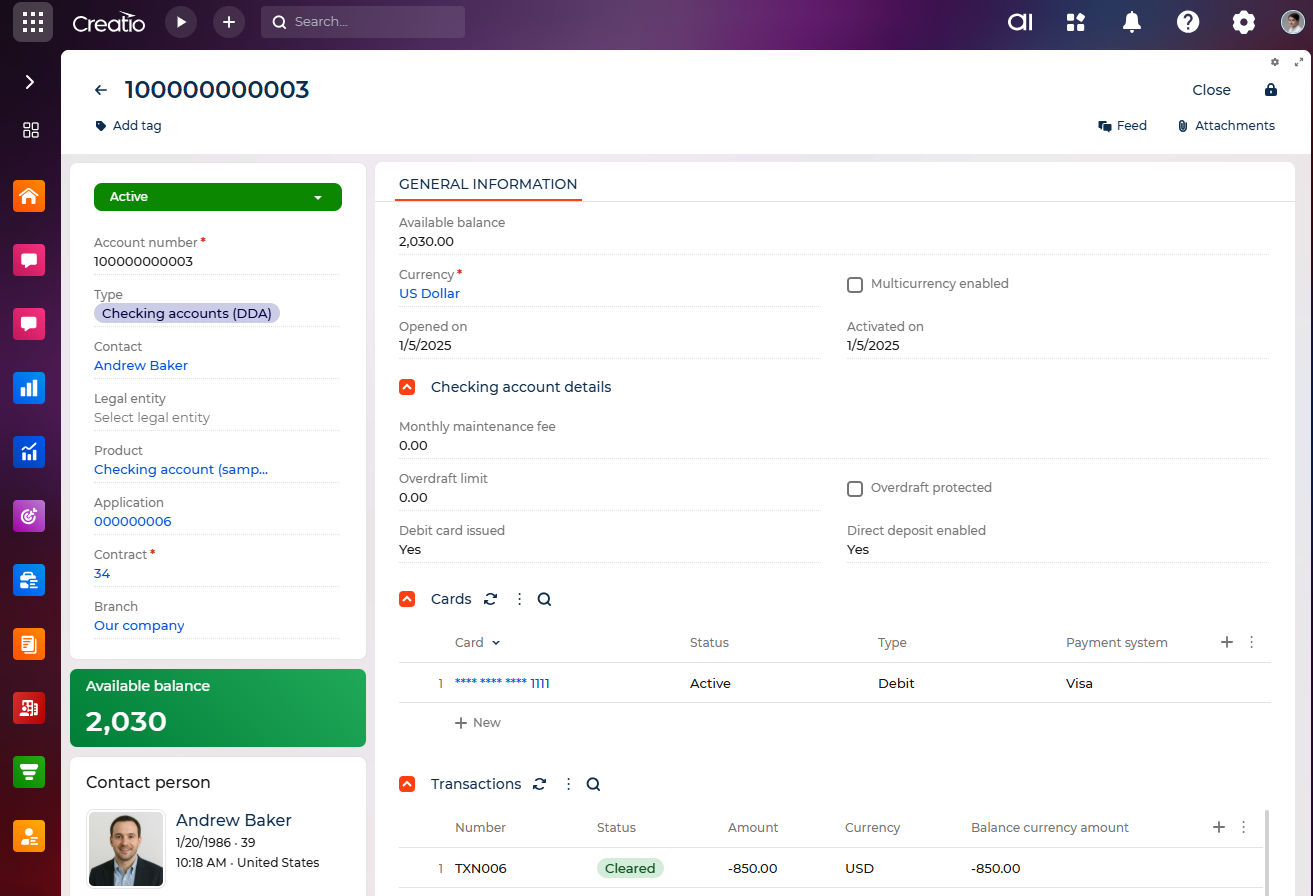Open the system settings gear
The height and width of the screenshot is (896, 1313).
click(1243, 22)
